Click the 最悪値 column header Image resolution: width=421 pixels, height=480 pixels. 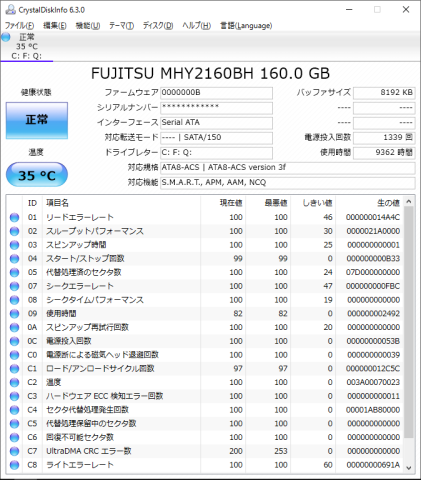[268, 203]
